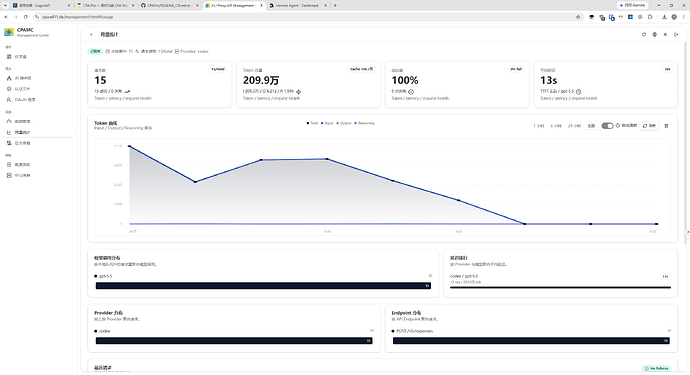Screen dimensions: 690x375
Task: Click the back arrow beside 用量统计 title
Action: click(x=91, y=34)
